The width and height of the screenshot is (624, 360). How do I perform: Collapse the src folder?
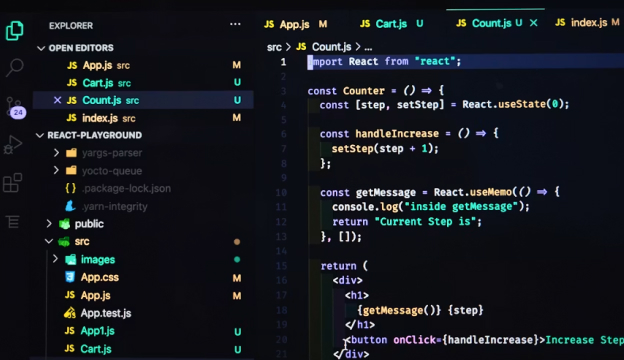tap(49, 241)
